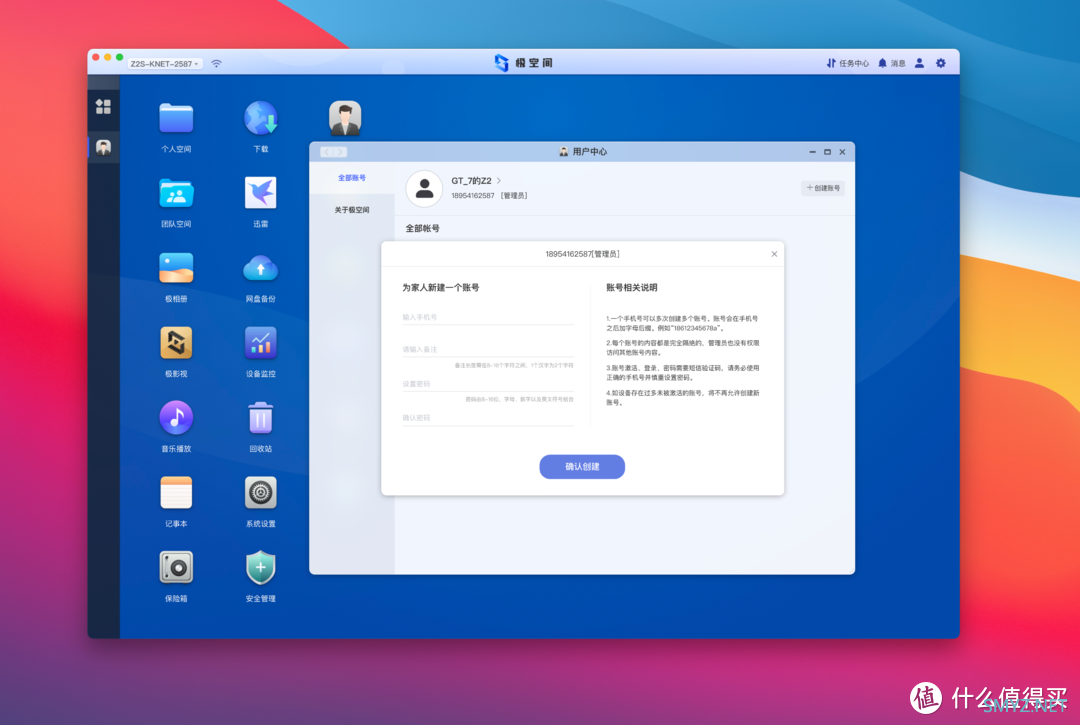Screen dimensions: 1080x725
Task: Close the 用户中心 window
Action: [842, 152]
